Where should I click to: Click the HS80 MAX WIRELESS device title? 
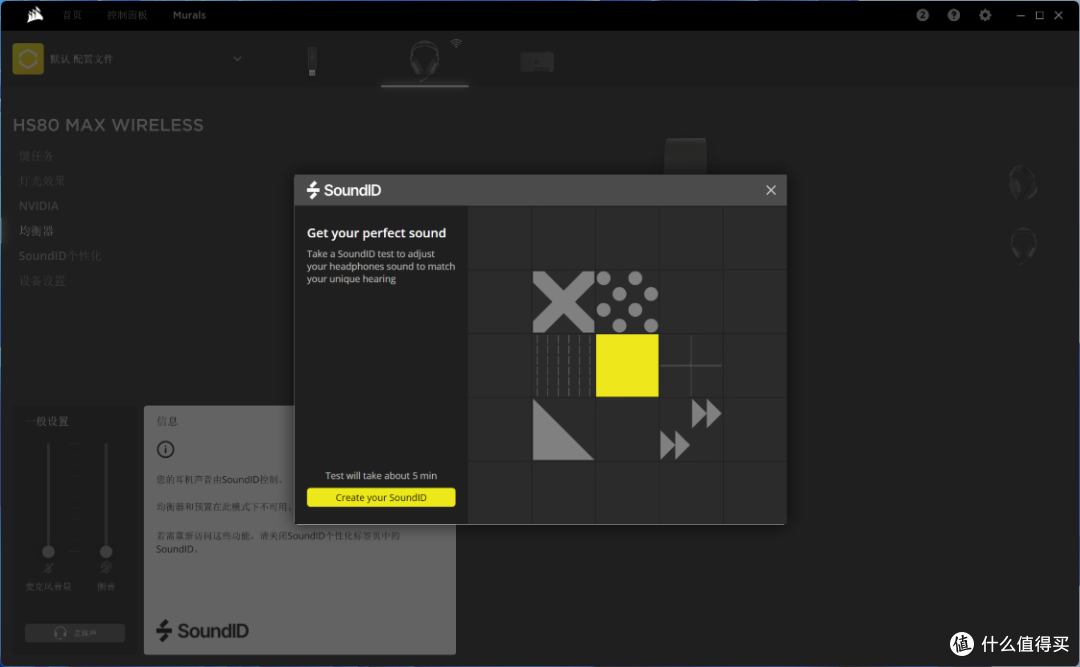click(108, 125)
